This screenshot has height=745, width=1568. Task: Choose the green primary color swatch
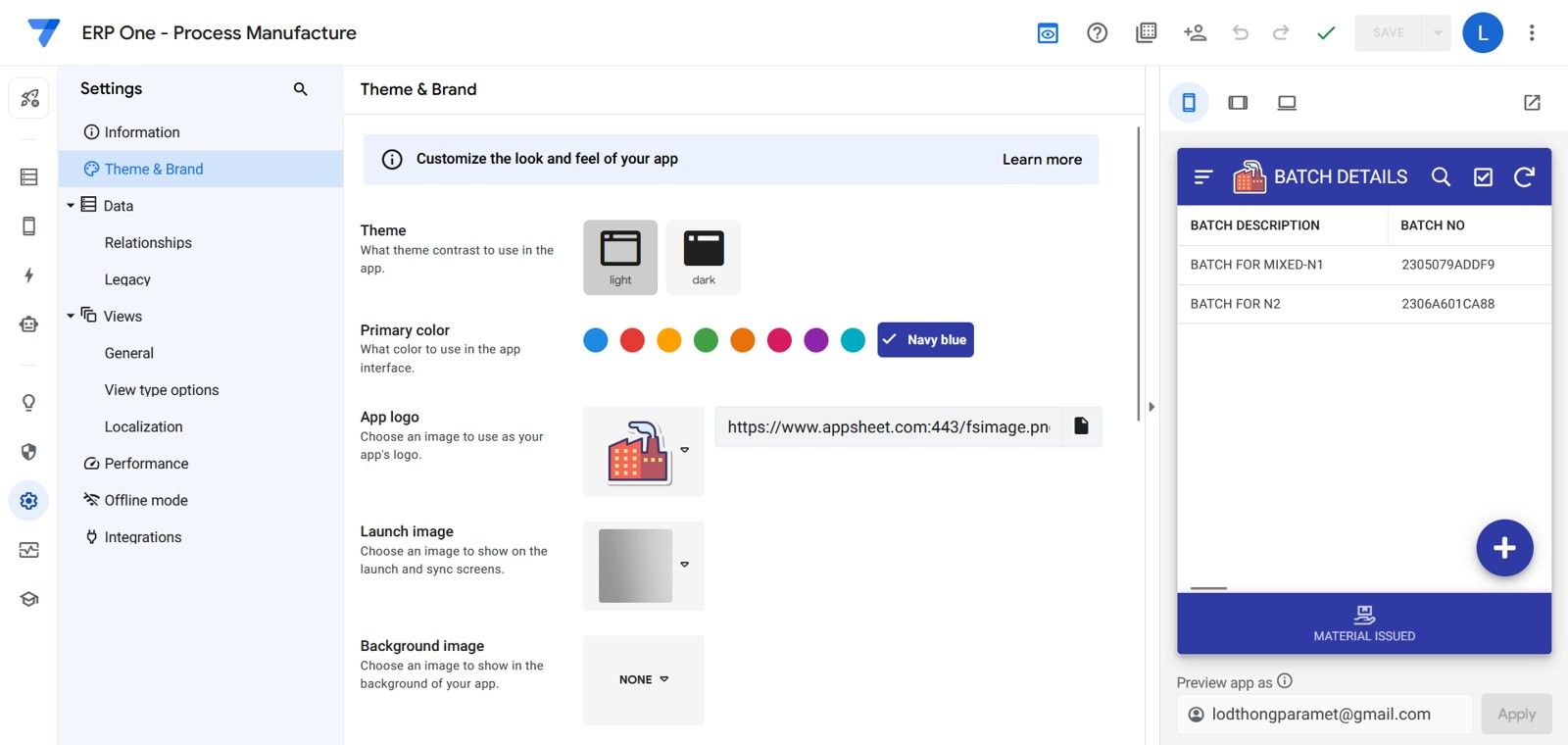pos(706,340)
